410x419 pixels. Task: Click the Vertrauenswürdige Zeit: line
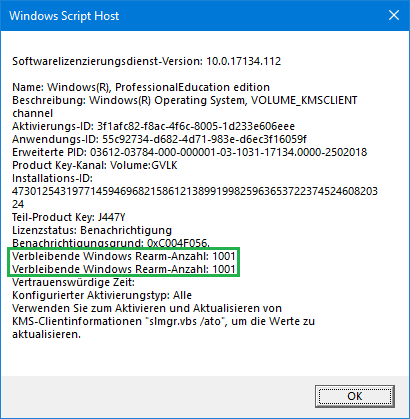click(73, 282)
